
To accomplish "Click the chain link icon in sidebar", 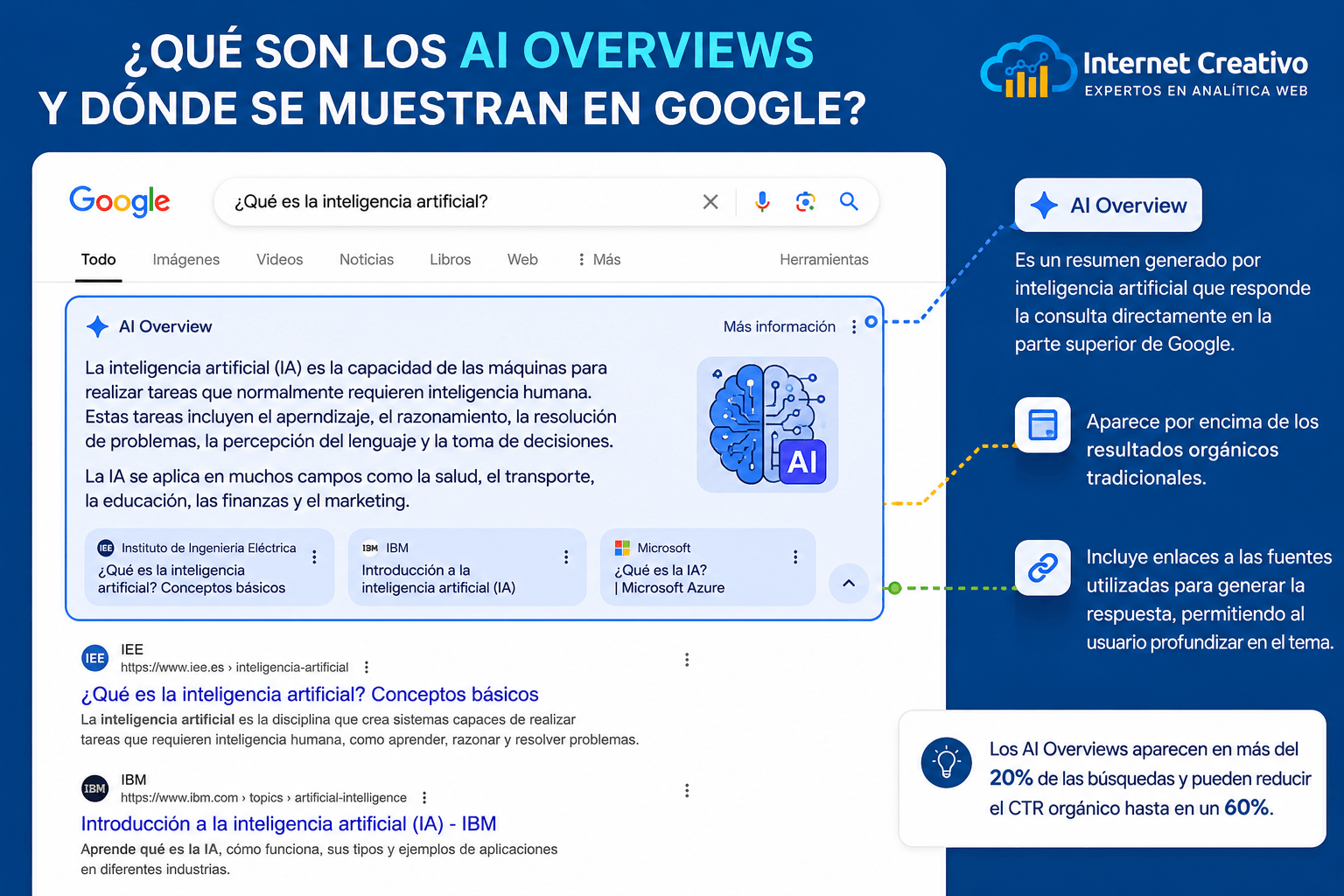I will point(1042,568).
